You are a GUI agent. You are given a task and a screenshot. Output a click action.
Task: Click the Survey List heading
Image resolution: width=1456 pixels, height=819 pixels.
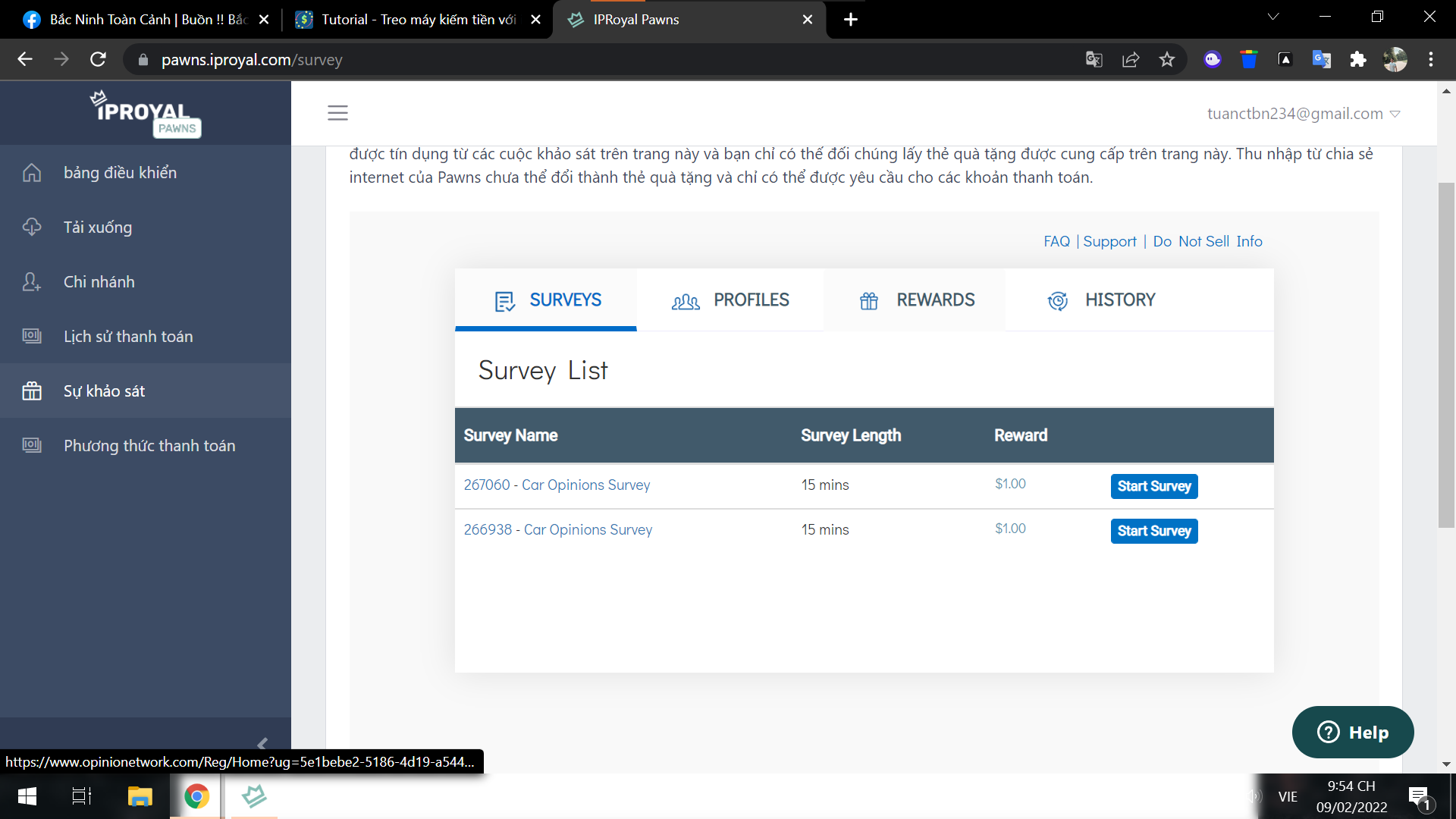pos(543,371)
